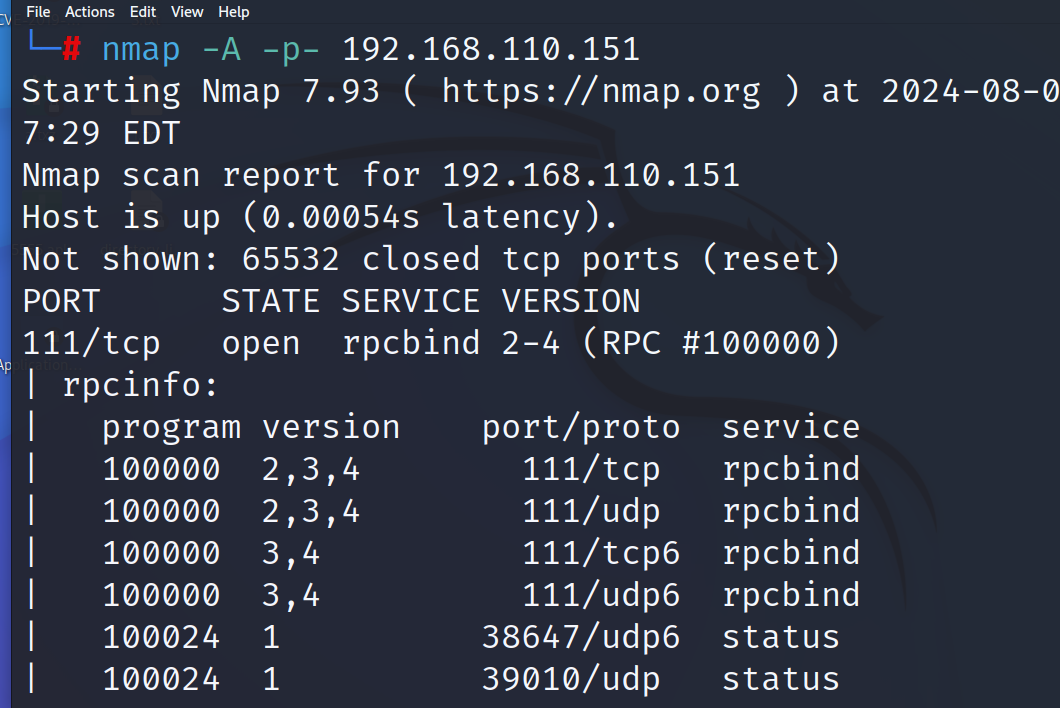Click the STATE column header
Image resolution: width=1060 pixels, height=708 pixels.
(x=270, y=301)
